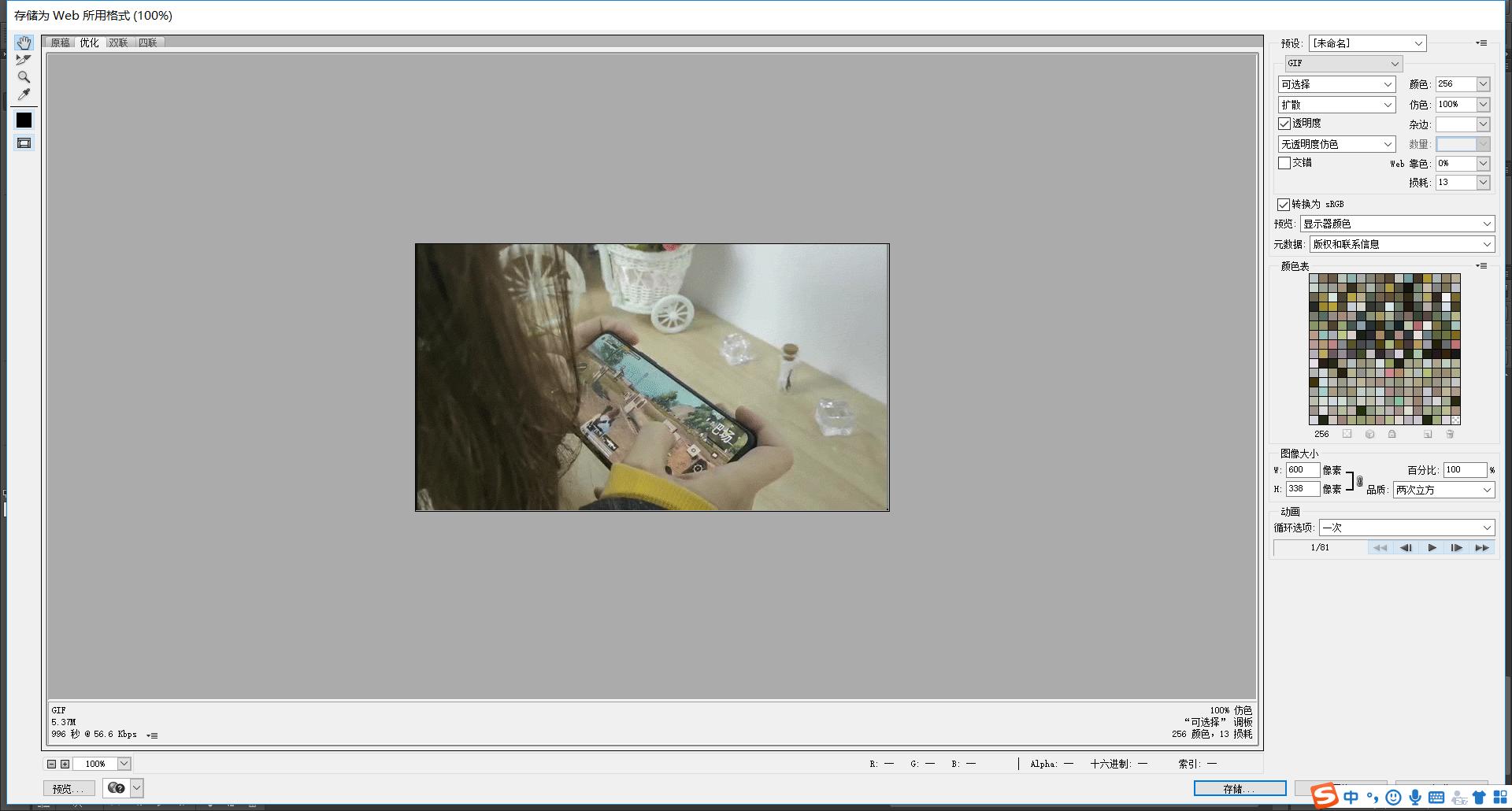Click the black eyedropper color swatch
Viewport: 1512px width, 811px height.
click(24, 120)
